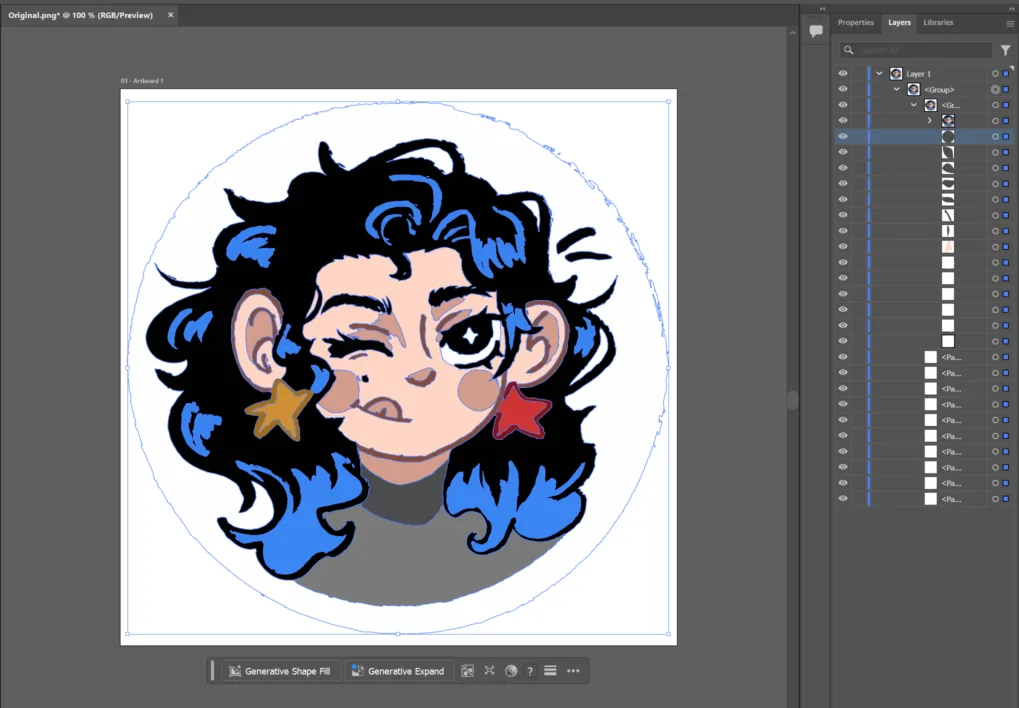Select the gold star earring on canvas
1019x708 pixels.
[x=279, y=410]
